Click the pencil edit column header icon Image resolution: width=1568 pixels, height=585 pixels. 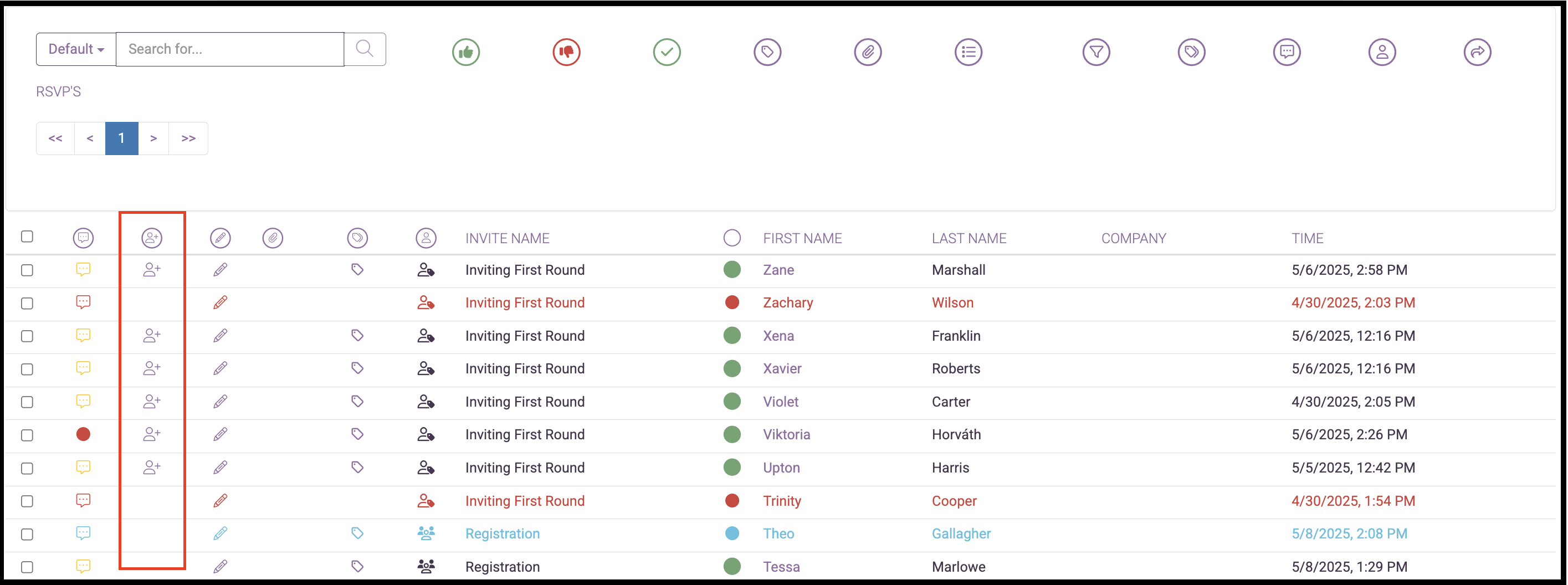(221, 238)
